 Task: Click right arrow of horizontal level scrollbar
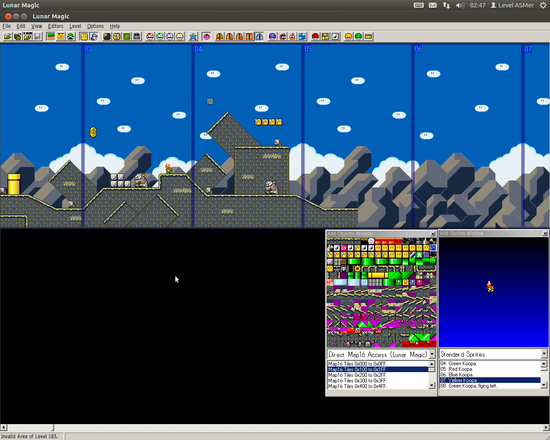point(546,427)
